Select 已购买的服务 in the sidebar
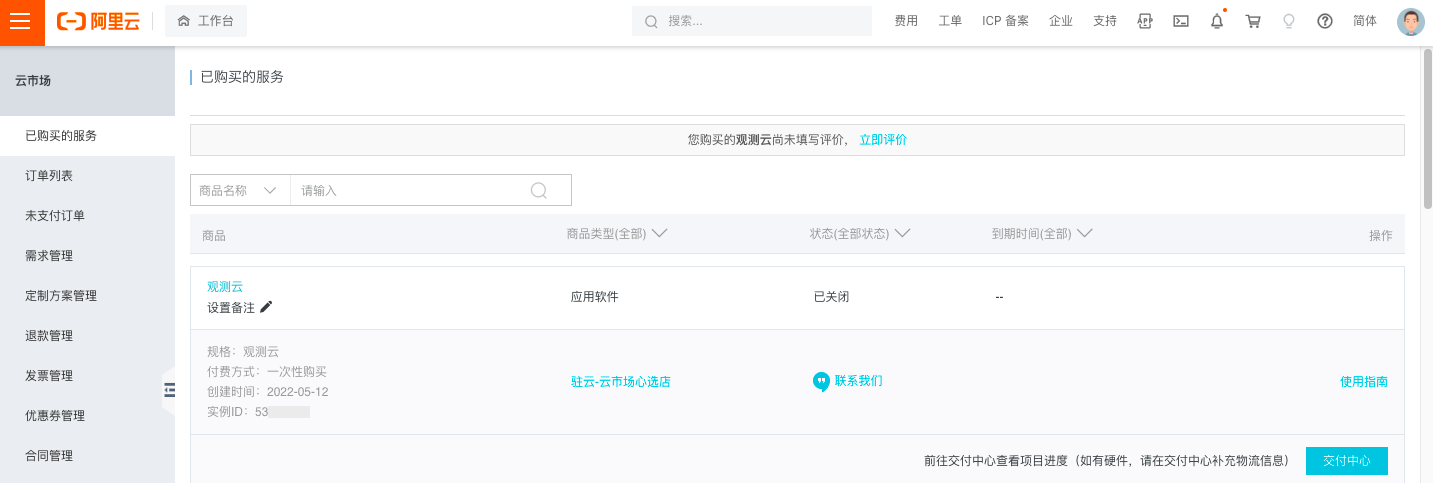The width and height of the screenshot is (1433, 483). (87, 136)
